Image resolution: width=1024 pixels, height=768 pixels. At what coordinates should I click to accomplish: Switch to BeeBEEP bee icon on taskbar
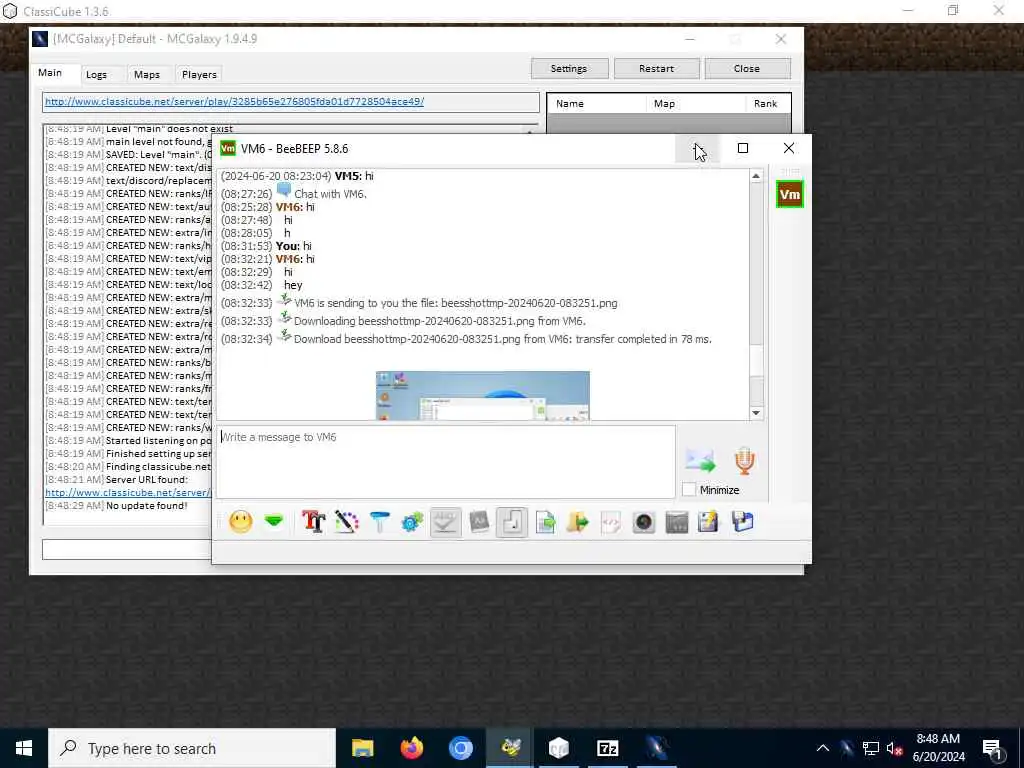(x=510, y=748)
